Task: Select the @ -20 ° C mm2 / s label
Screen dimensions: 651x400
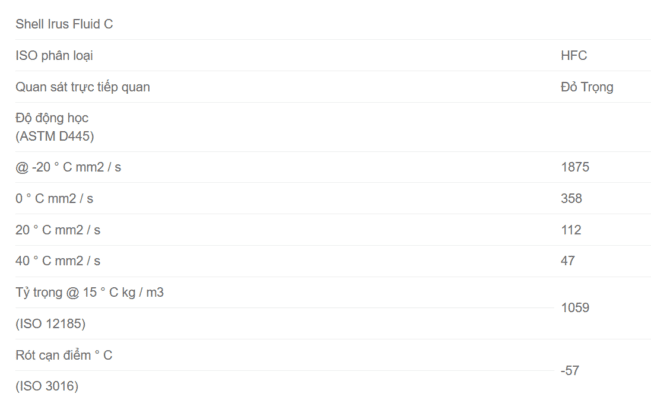Action: 68,167
